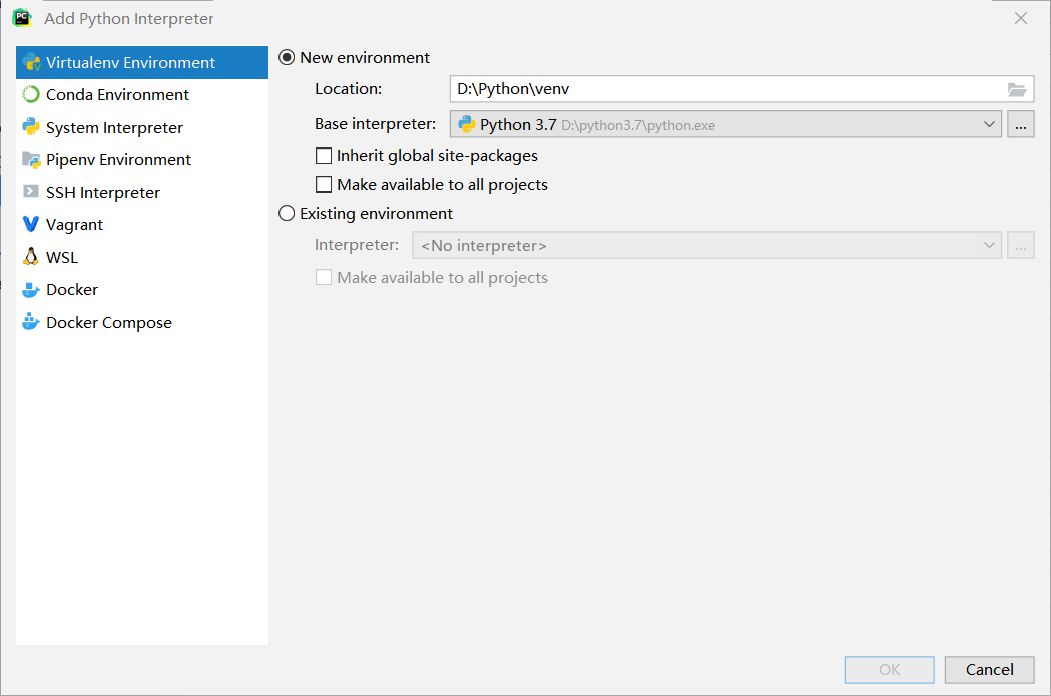Click the Vagrant V logo icon
This screenshot has width=1051, height=696.
(31, 224)
